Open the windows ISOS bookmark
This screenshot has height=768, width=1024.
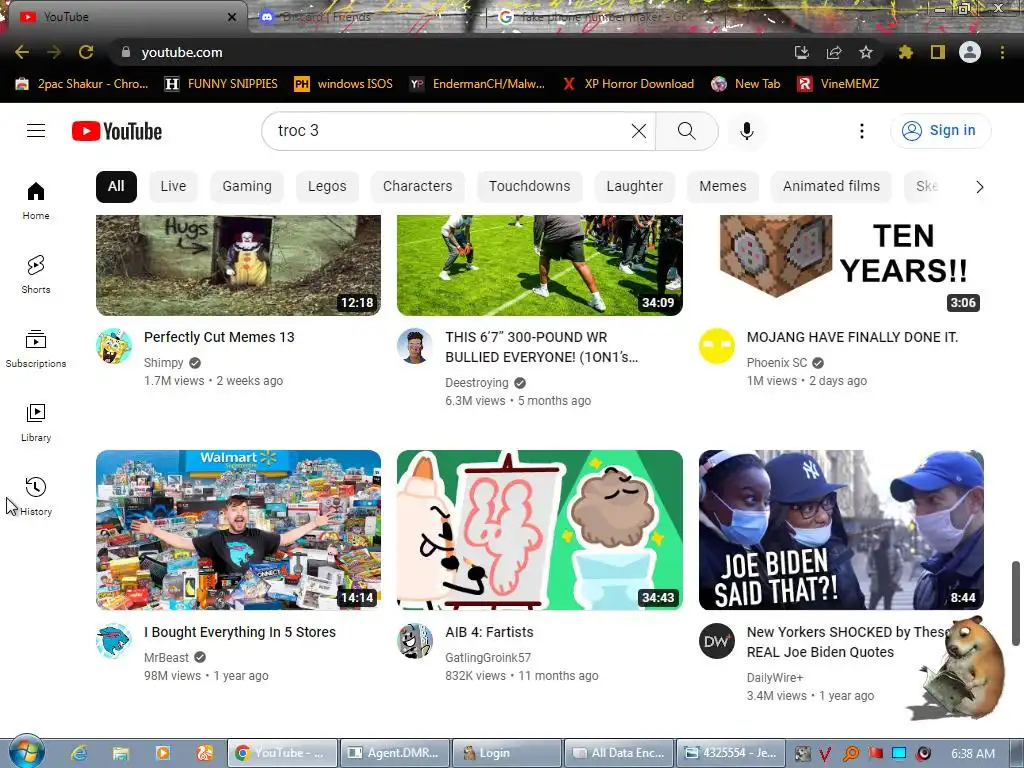pyautogui.click(x=344, y=84)
